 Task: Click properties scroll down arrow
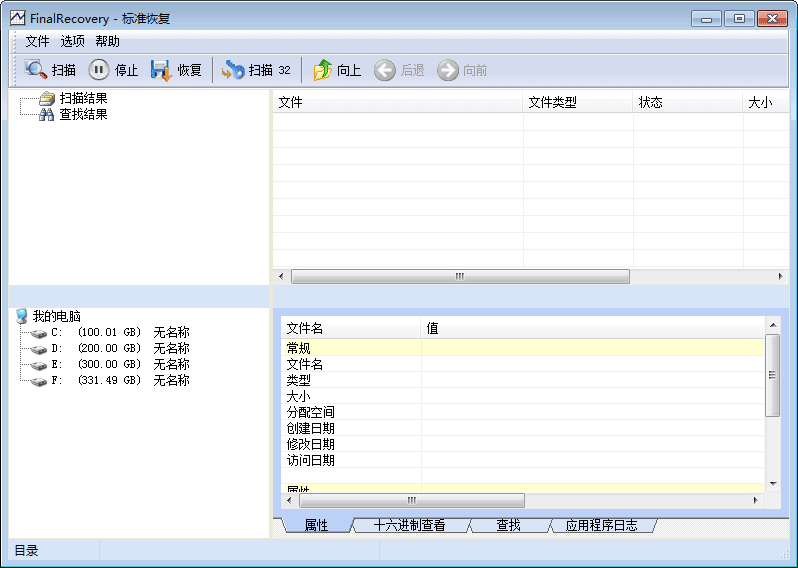click(x=773, y=484)
